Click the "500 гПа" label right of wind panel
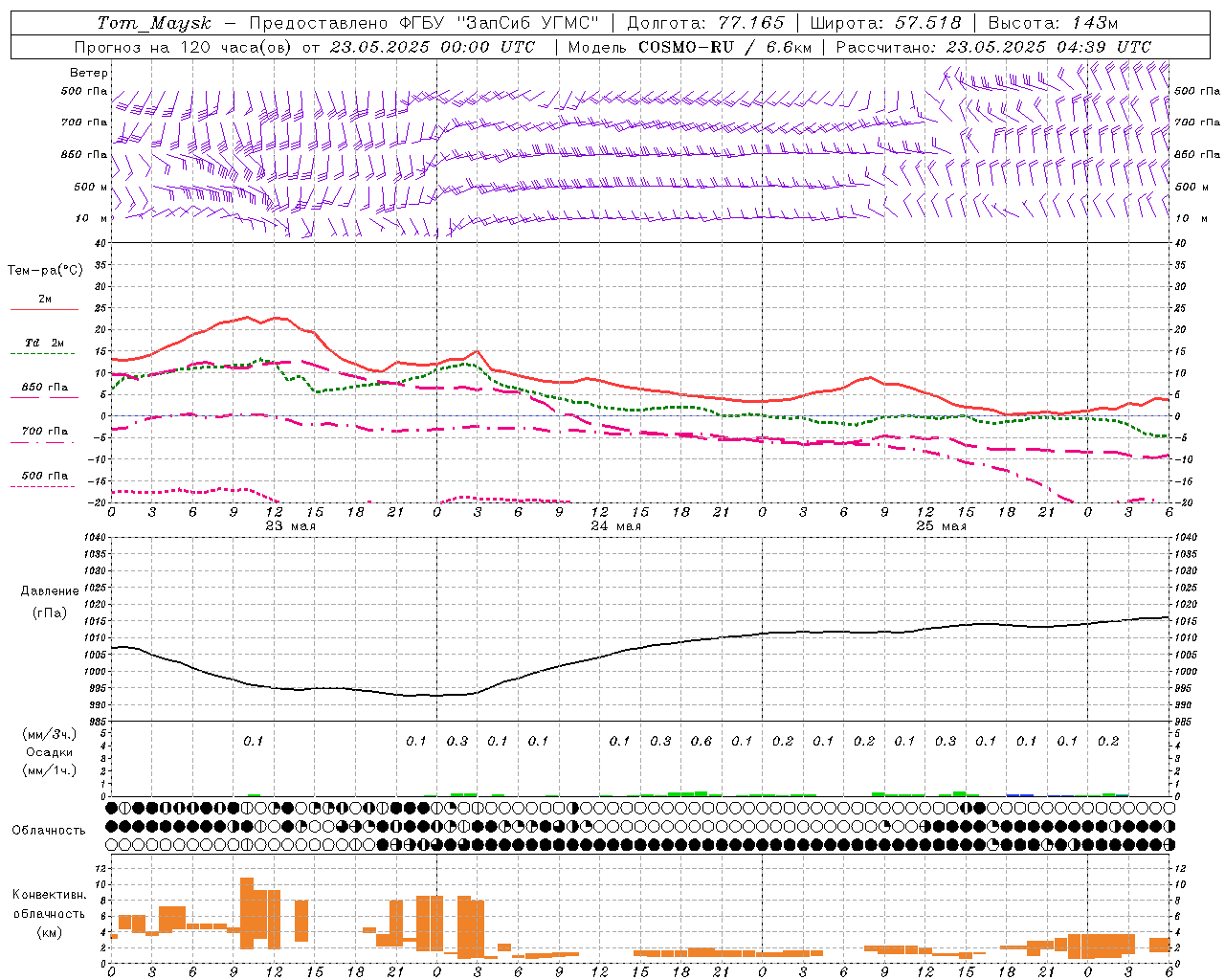Image resolution: width=1225 pixels, height=980 pixels. [x=1197, y=91]
